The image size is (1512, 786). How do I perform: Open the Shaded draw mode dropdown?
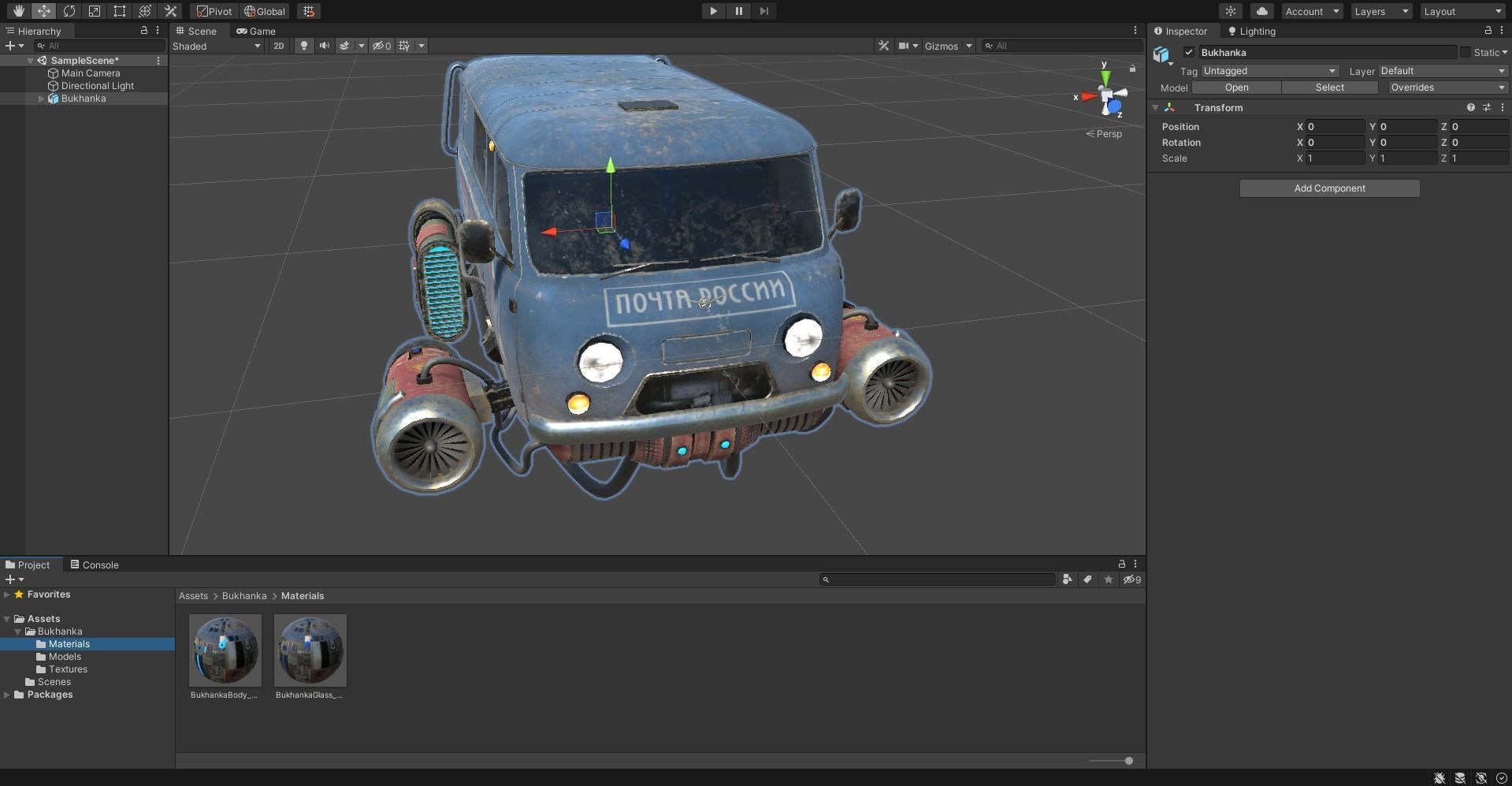click(x=216, y=46)
